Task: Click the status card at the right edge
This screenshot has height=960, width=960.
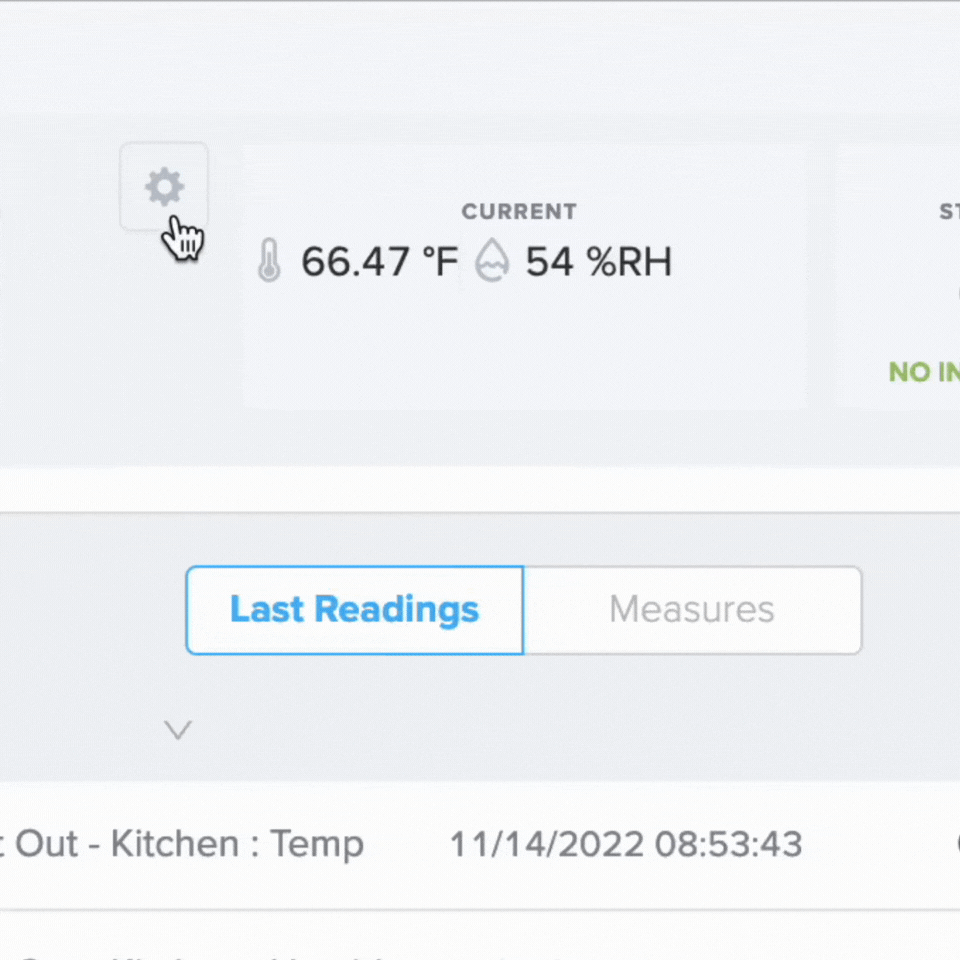Action: click(899, 276)
